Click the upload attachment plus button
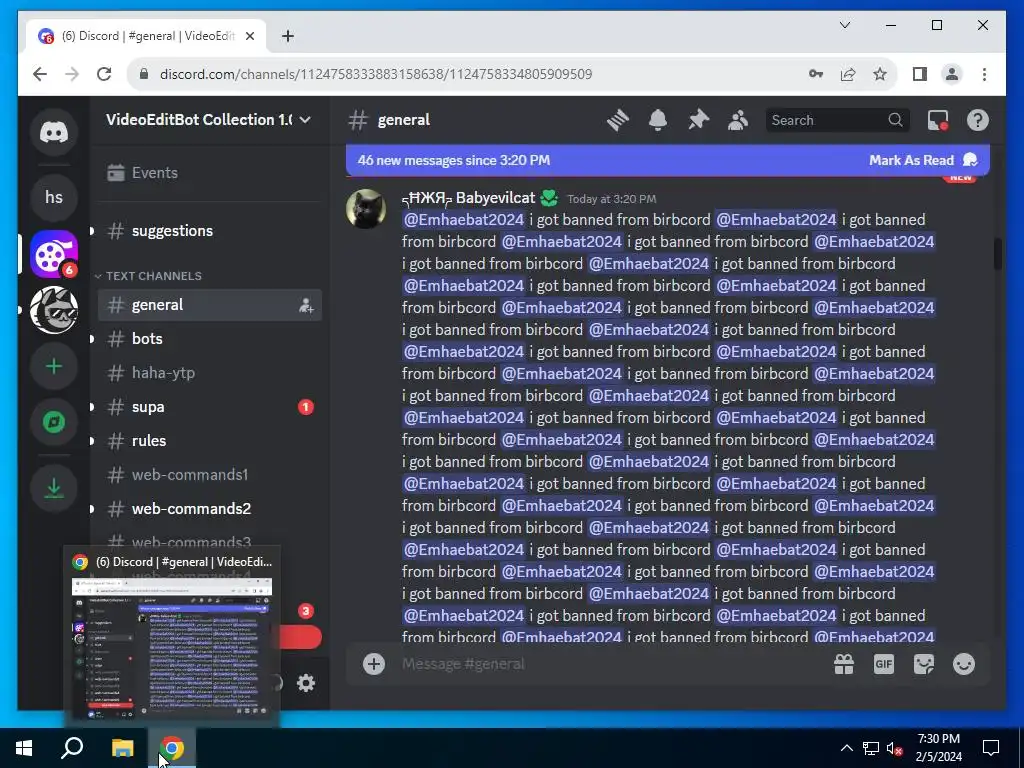The image size is (1024, 768). click(374, 664)
